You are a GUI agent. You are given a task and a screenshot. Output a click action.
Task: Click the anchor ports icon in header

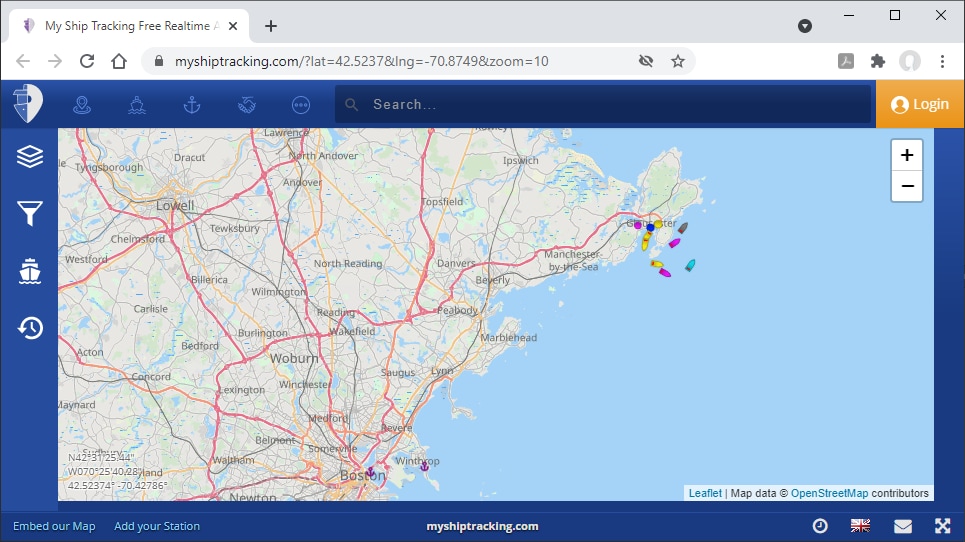[192, 104]
